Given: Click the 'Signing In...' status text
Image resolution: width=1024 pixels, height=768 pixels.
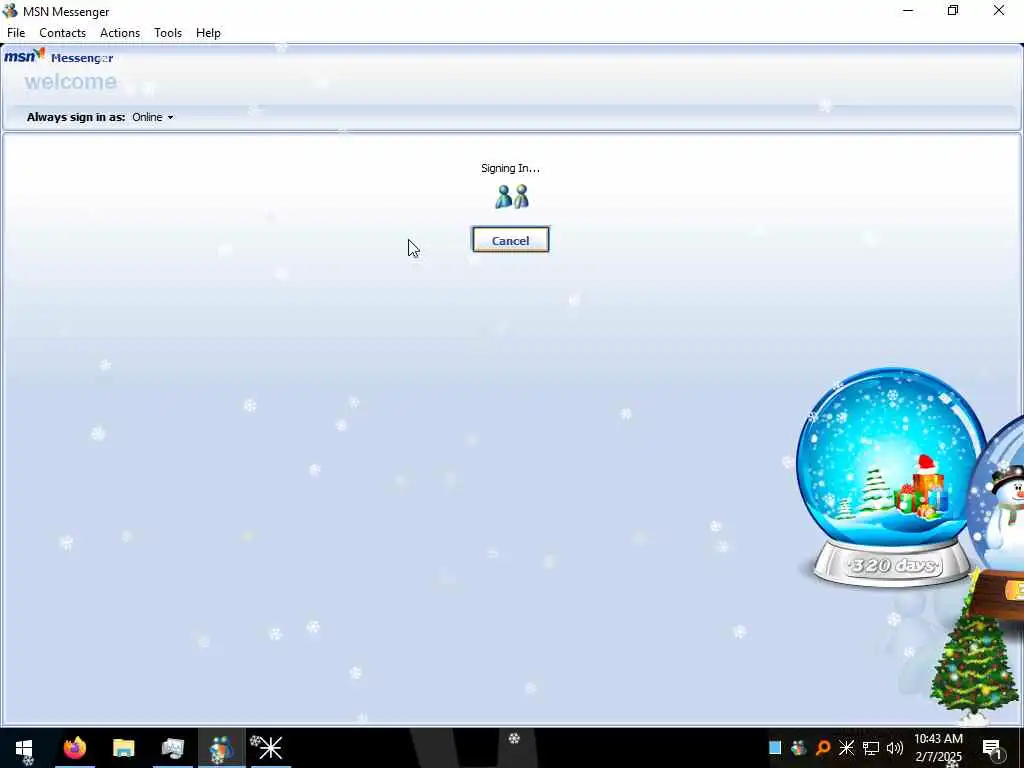Looking at the screenshot, I should pos(510,168).
